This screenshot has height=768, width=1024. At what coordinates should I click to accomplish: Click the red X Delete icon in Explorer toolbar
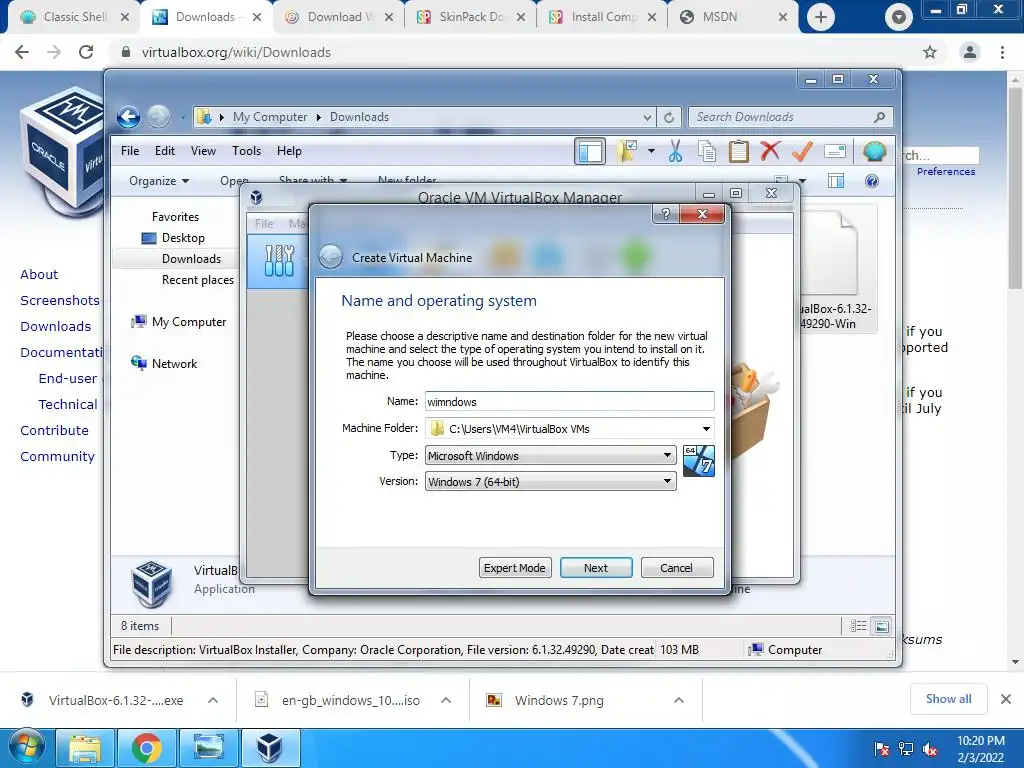[770, 151]
